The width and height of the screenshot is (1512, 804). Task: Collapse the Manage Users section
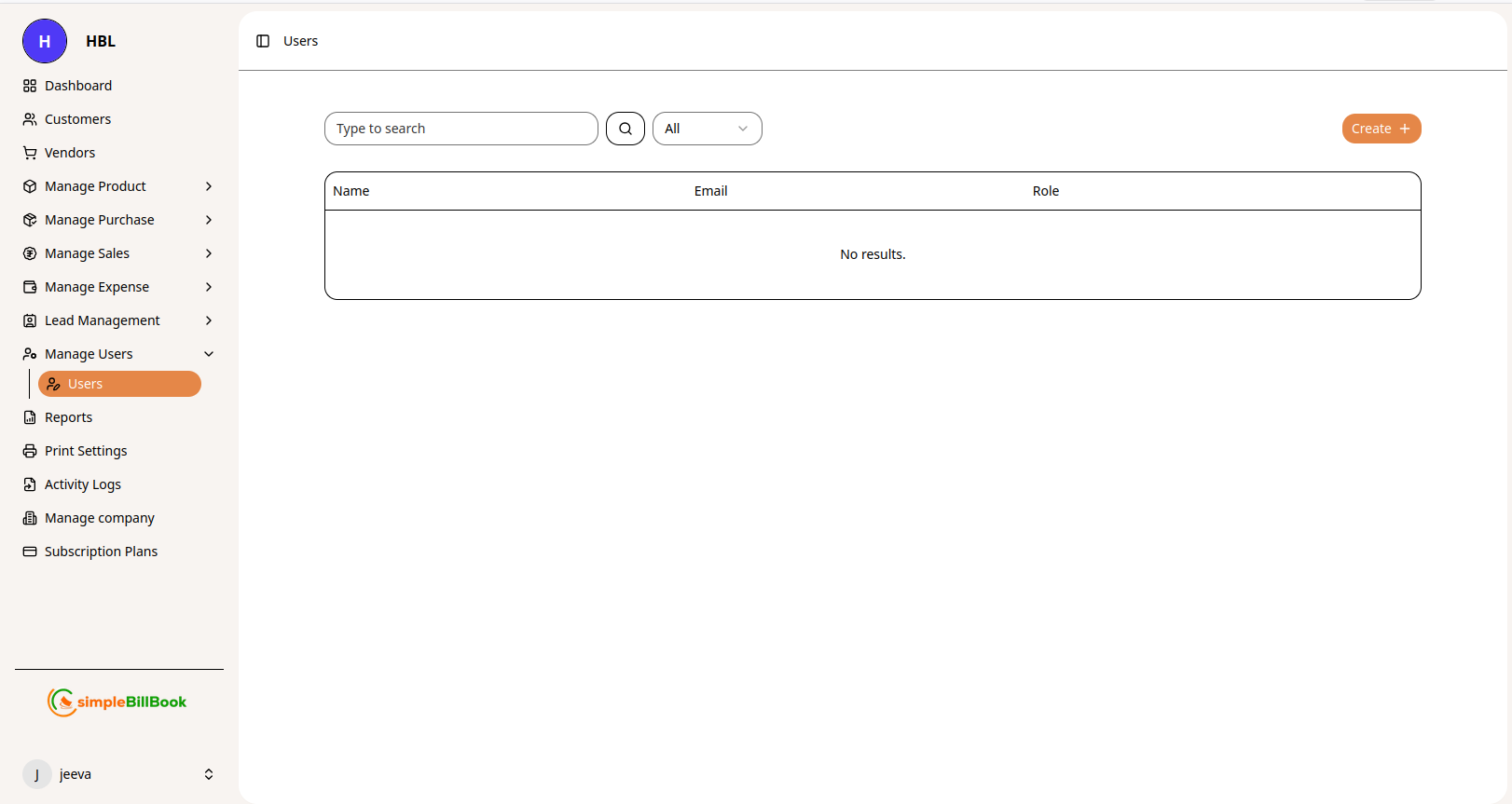[209, 354]
